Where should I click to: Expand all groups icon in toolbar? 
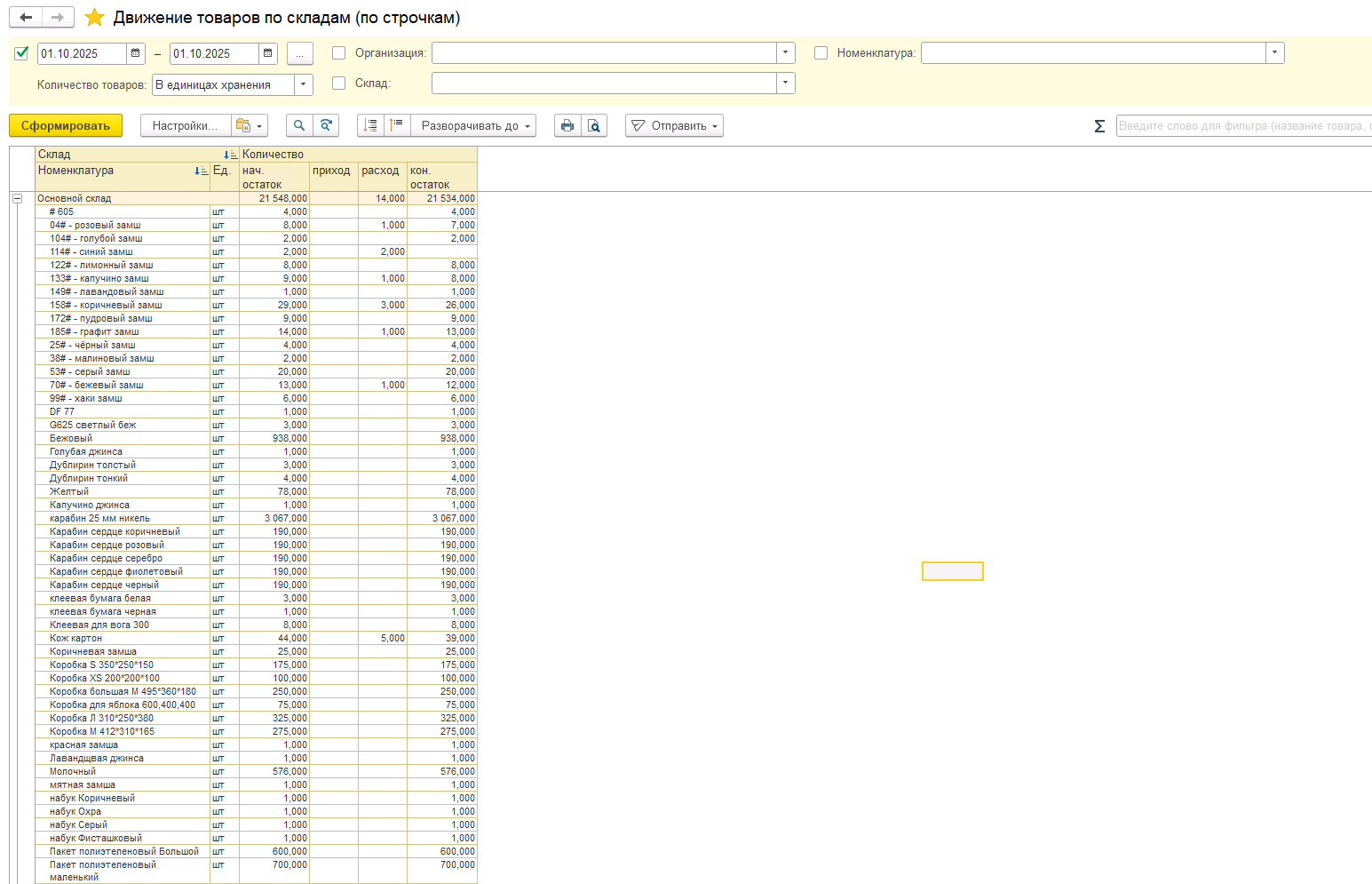[x=371, y=126]
